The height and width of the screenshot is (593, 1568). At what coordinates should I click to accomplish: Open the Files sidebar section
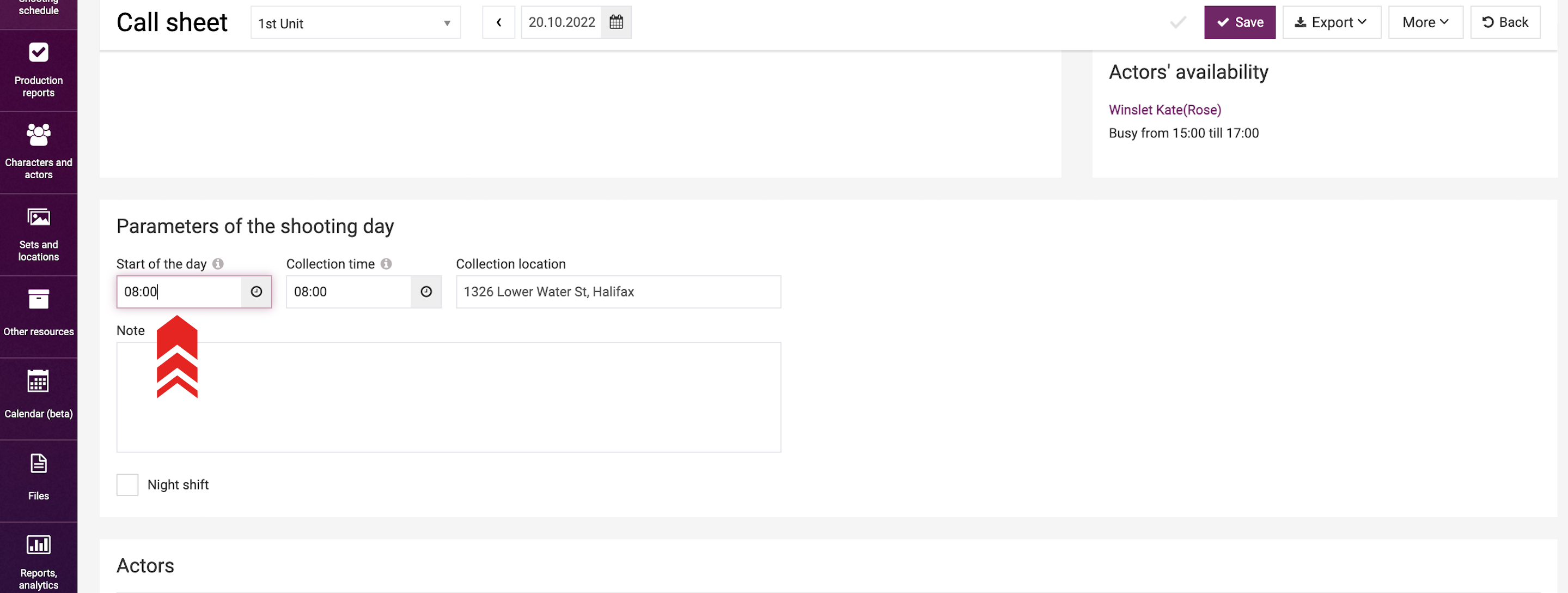[38, 481]
